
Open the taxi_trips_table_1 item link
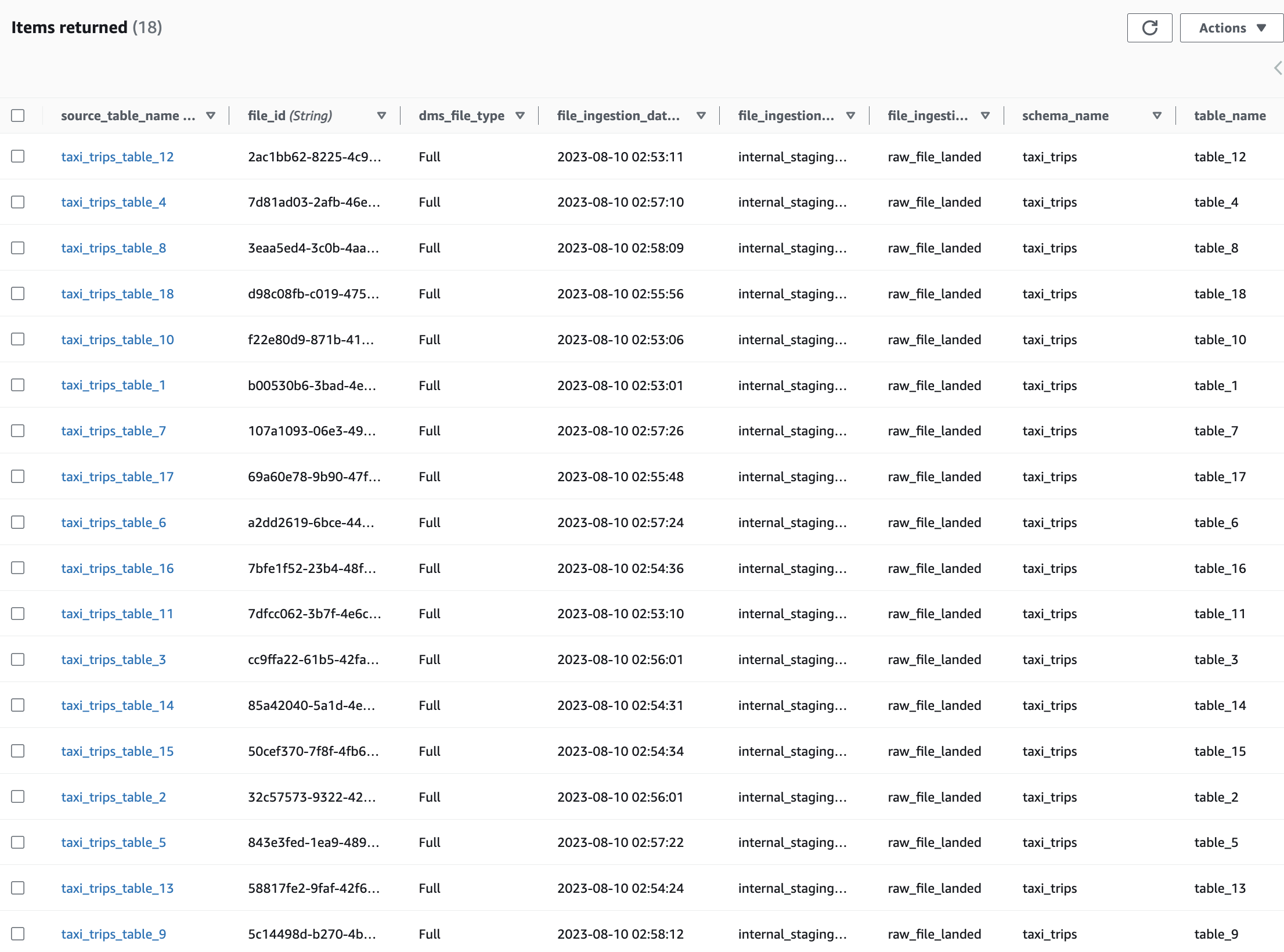click(113, 385)
